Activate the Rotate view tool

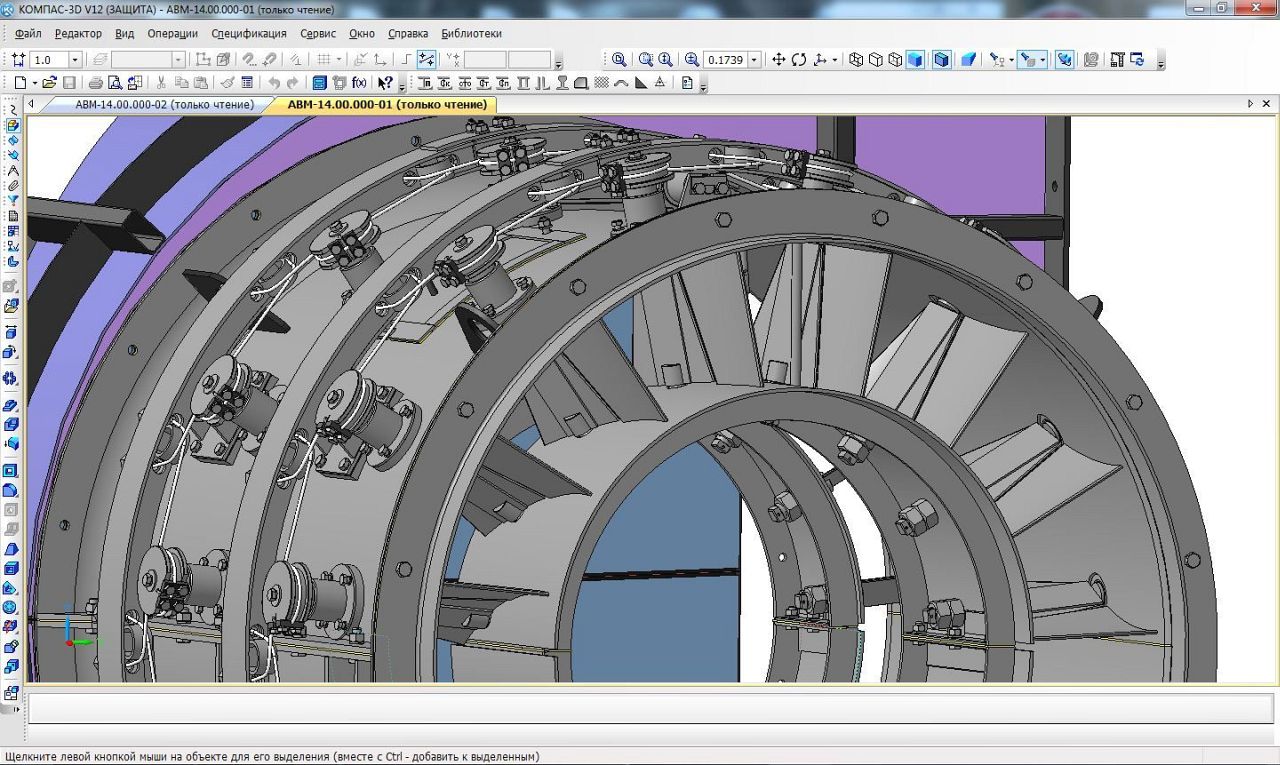799,60
